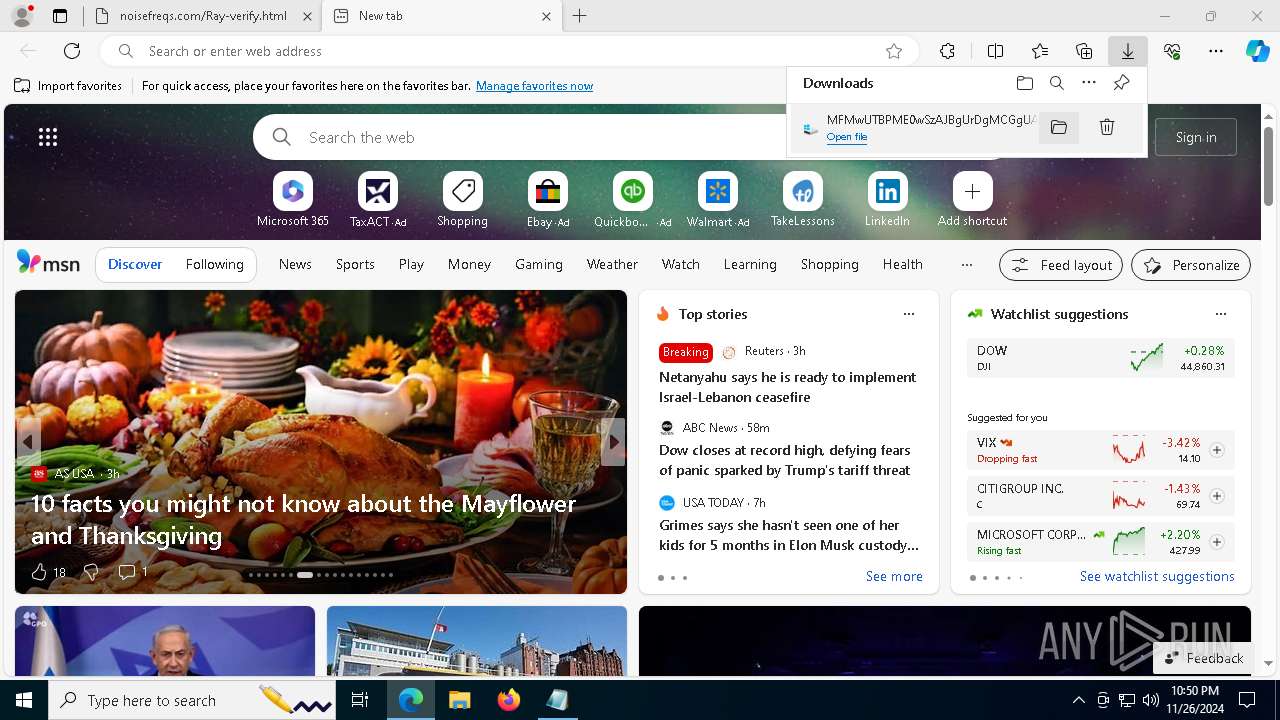Screen dimensions: 1280x720
Task: Focus the address bar field
Action: pos(508,51)
